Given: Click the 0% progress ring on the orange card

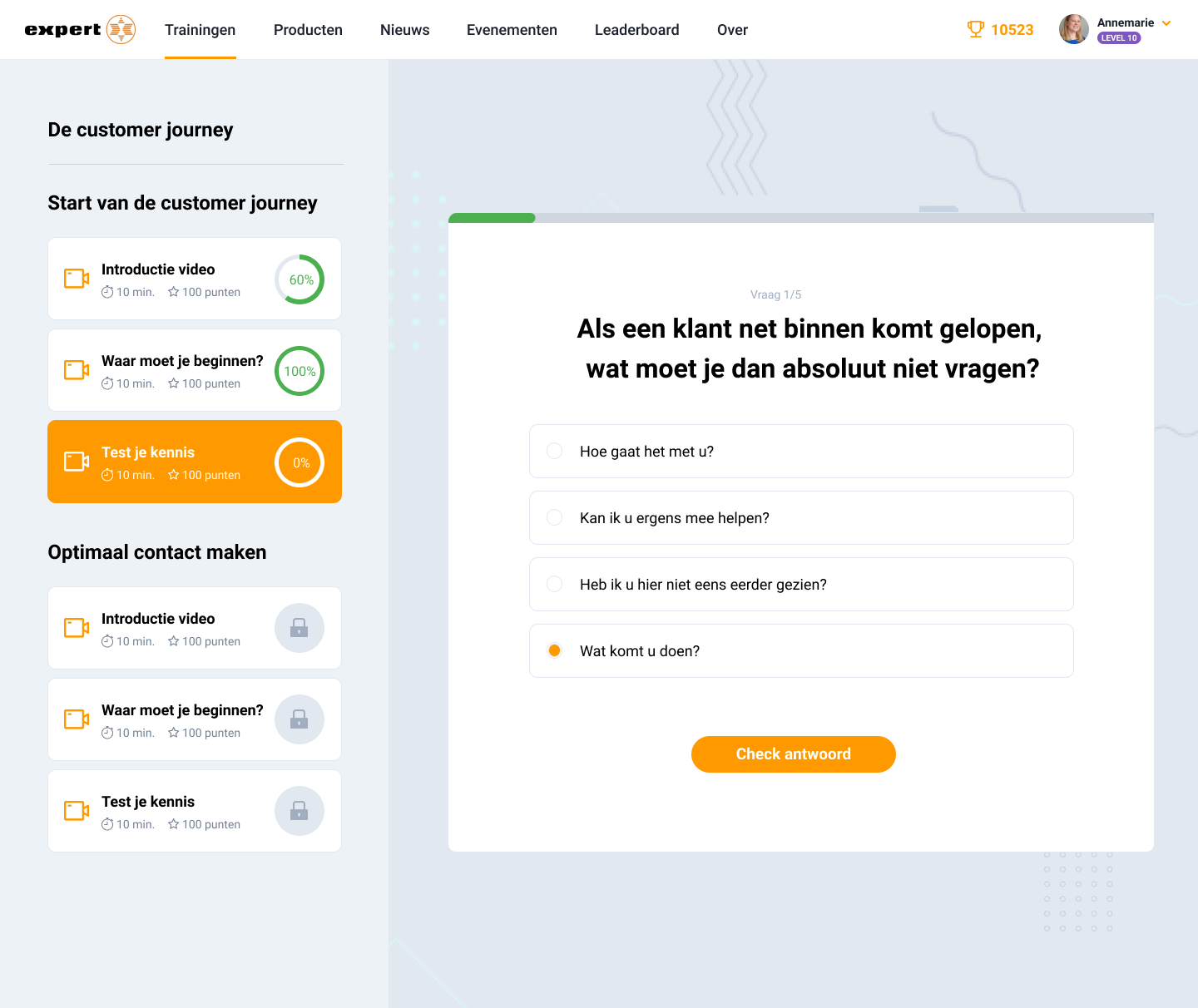Looking at the screenshot, I should click(299, 462).
